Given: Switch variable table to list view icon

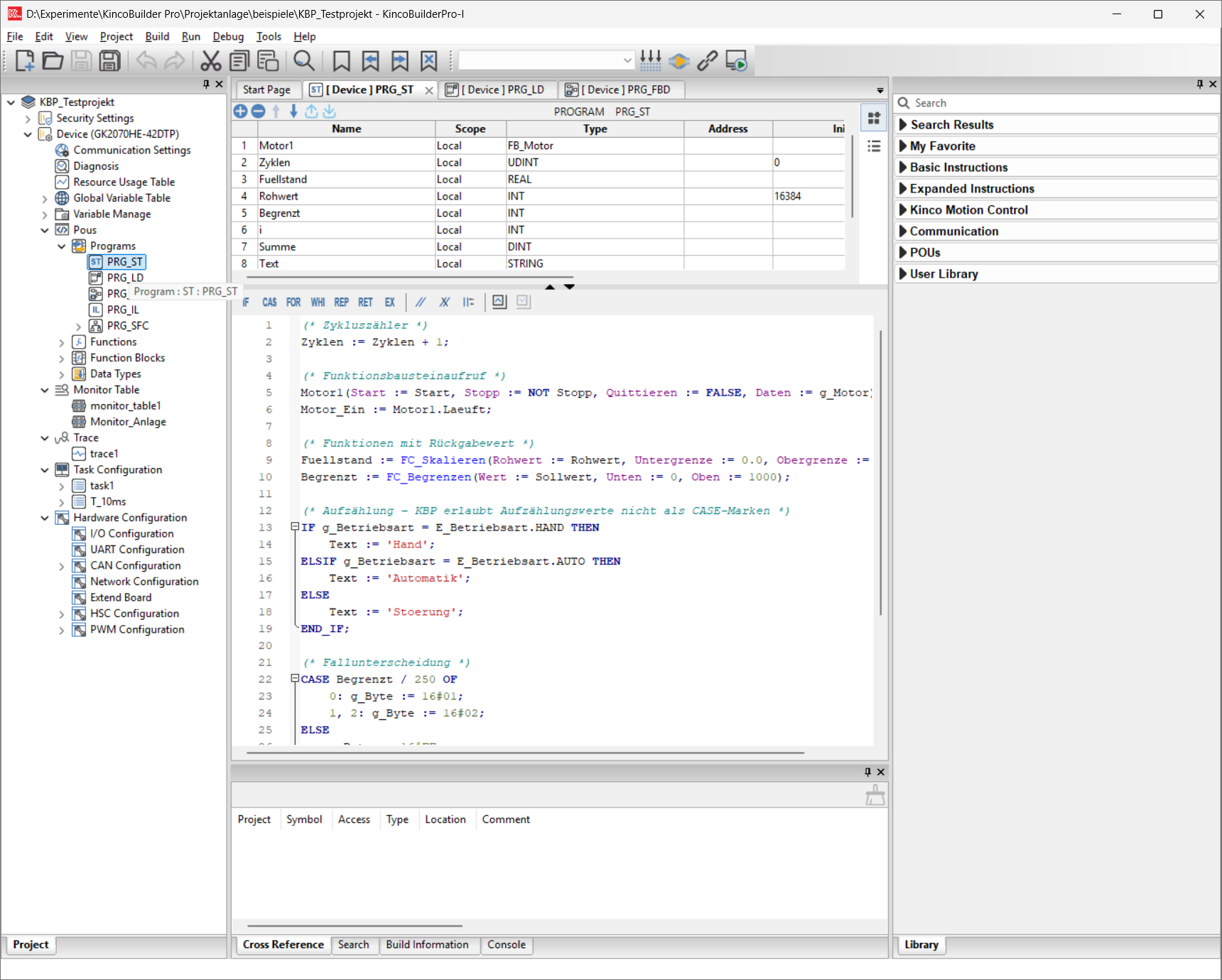Looking at the screenshot, I should pyautogui.click(x=874, y=146).
